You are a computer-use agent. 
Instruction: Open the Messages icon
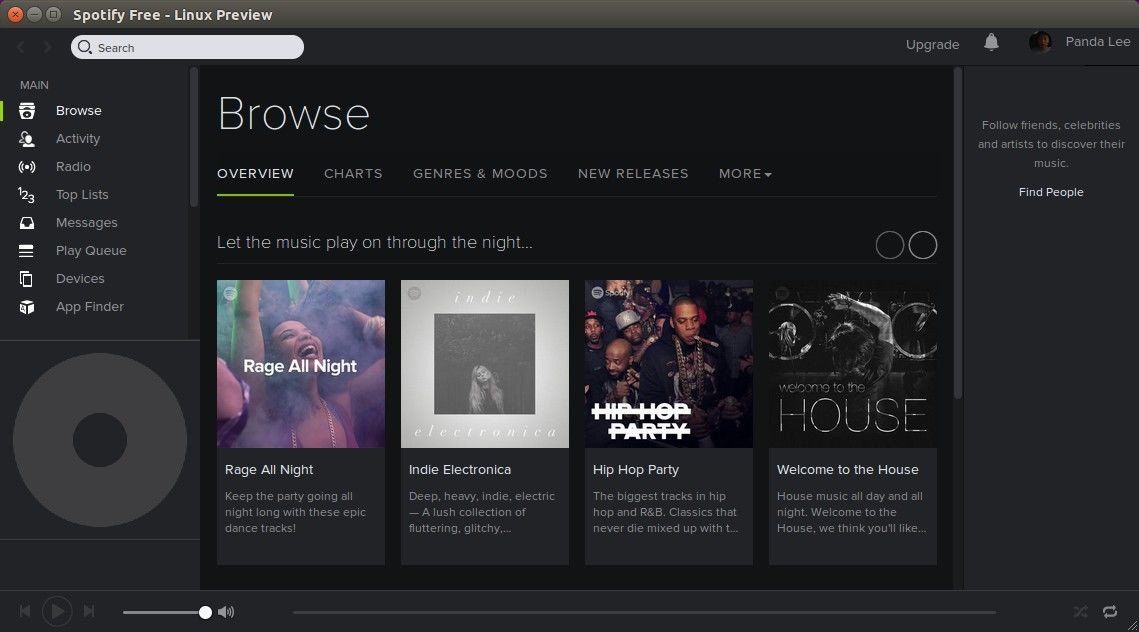27,222
